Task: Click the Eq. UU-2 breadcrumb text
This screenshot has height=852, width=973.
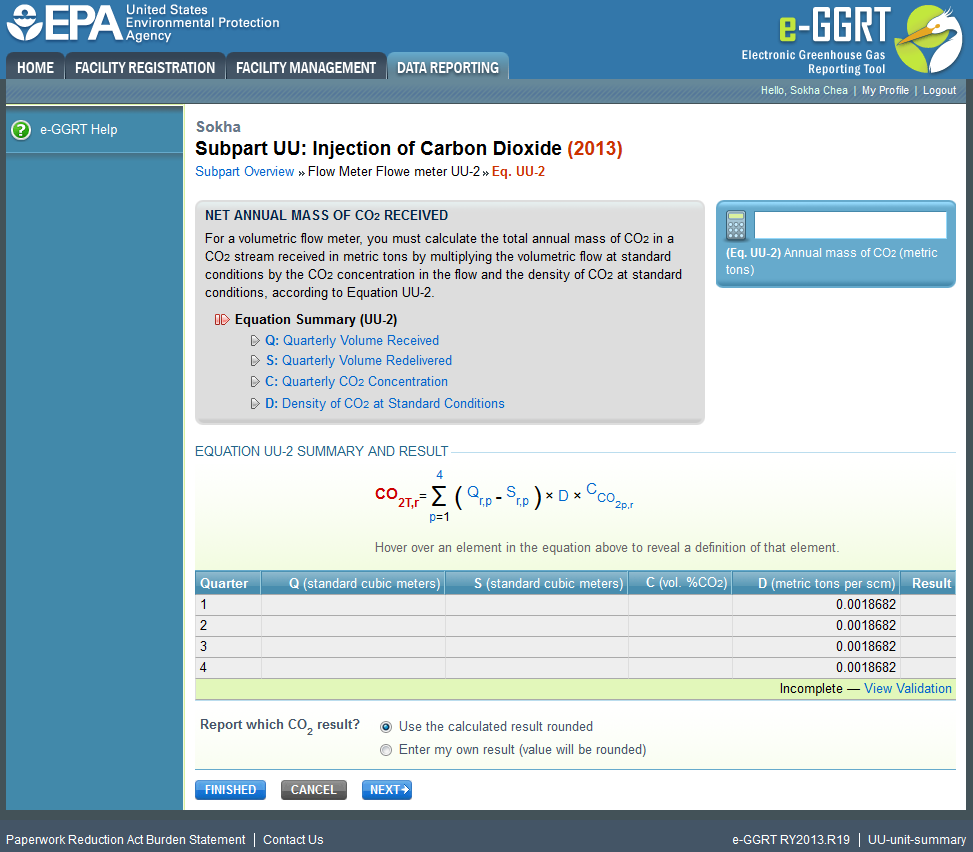Action: point(518,171)
